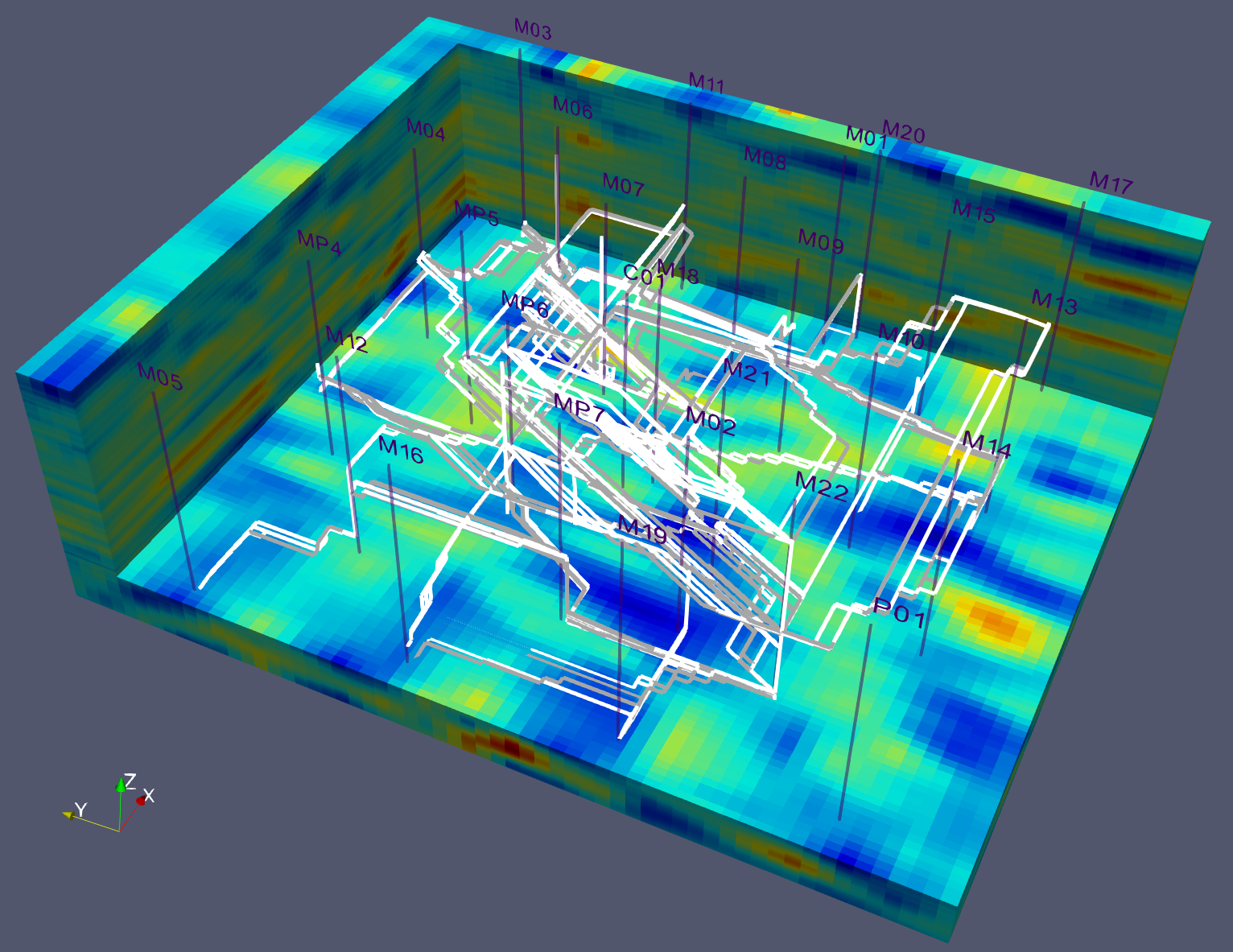Click the P01 well label
Viewport: 1233px width, 952px height.
900,615
